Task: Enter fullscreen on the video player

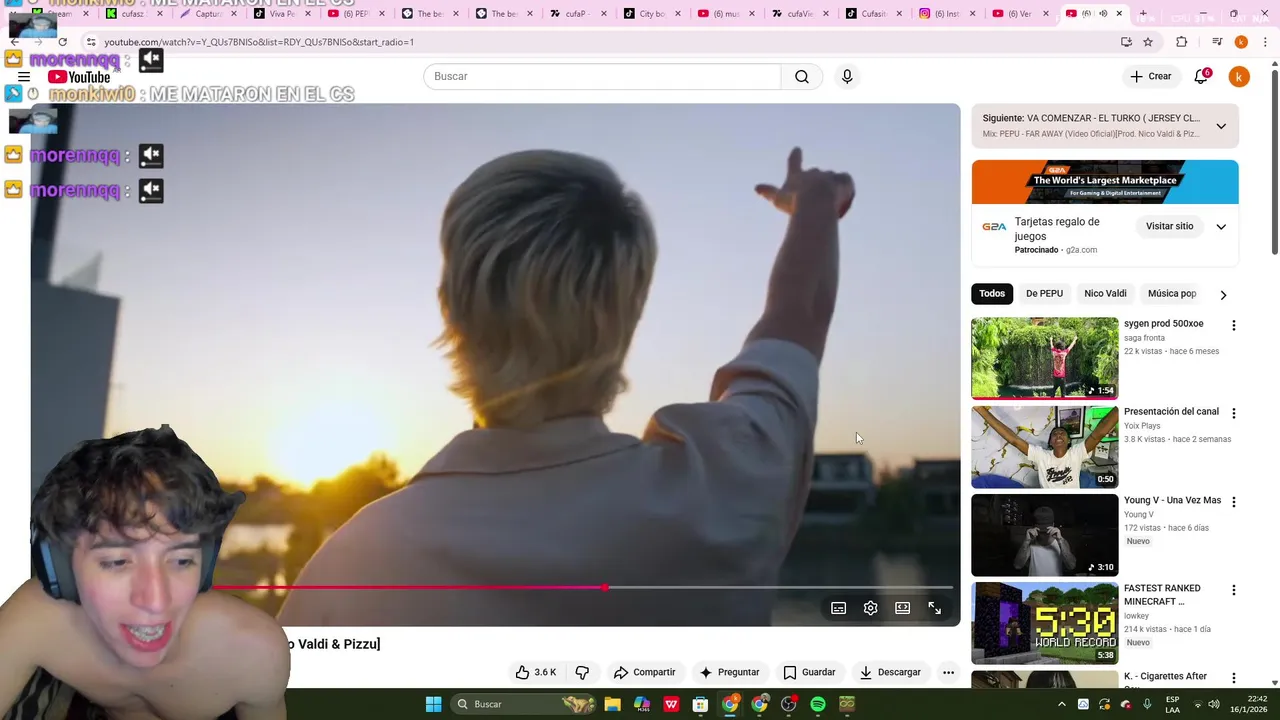Action: tap(935, 608)
